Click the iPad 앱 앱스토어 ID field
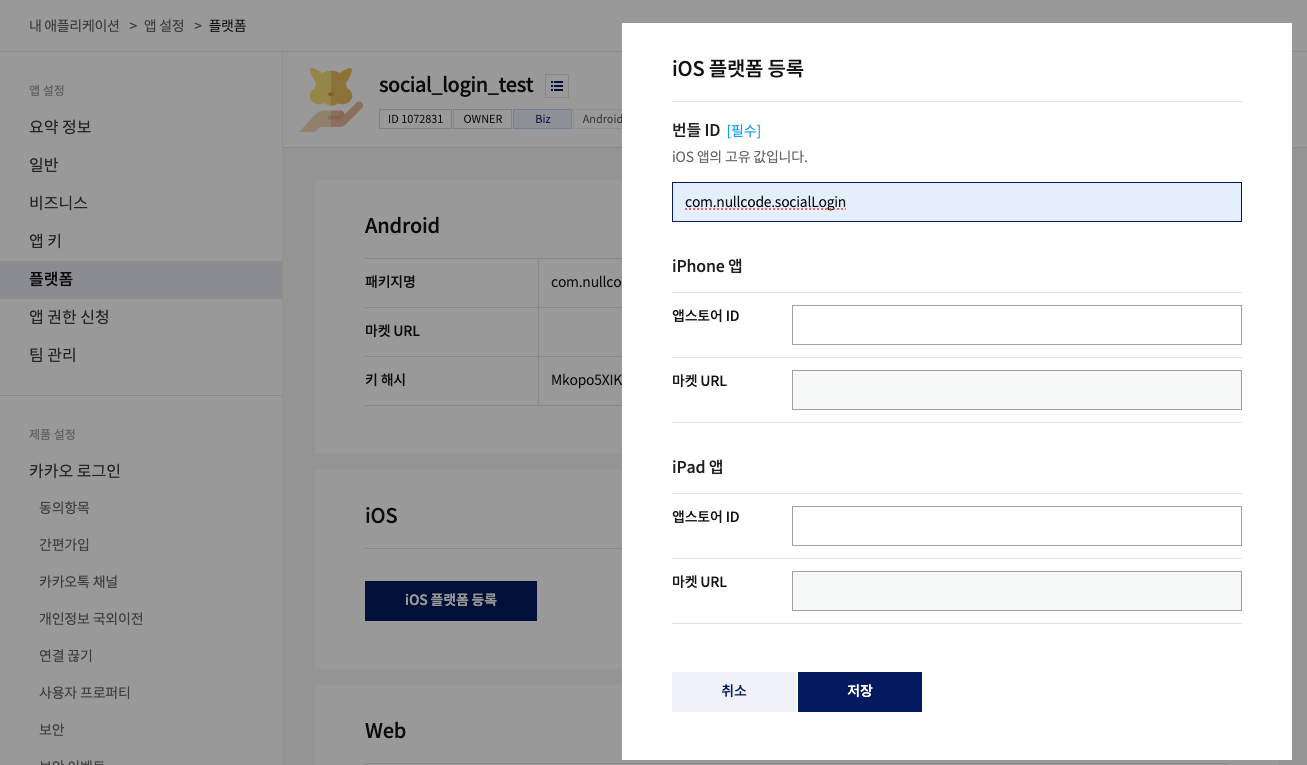Screen dimensions: 1307x765 1016,526
